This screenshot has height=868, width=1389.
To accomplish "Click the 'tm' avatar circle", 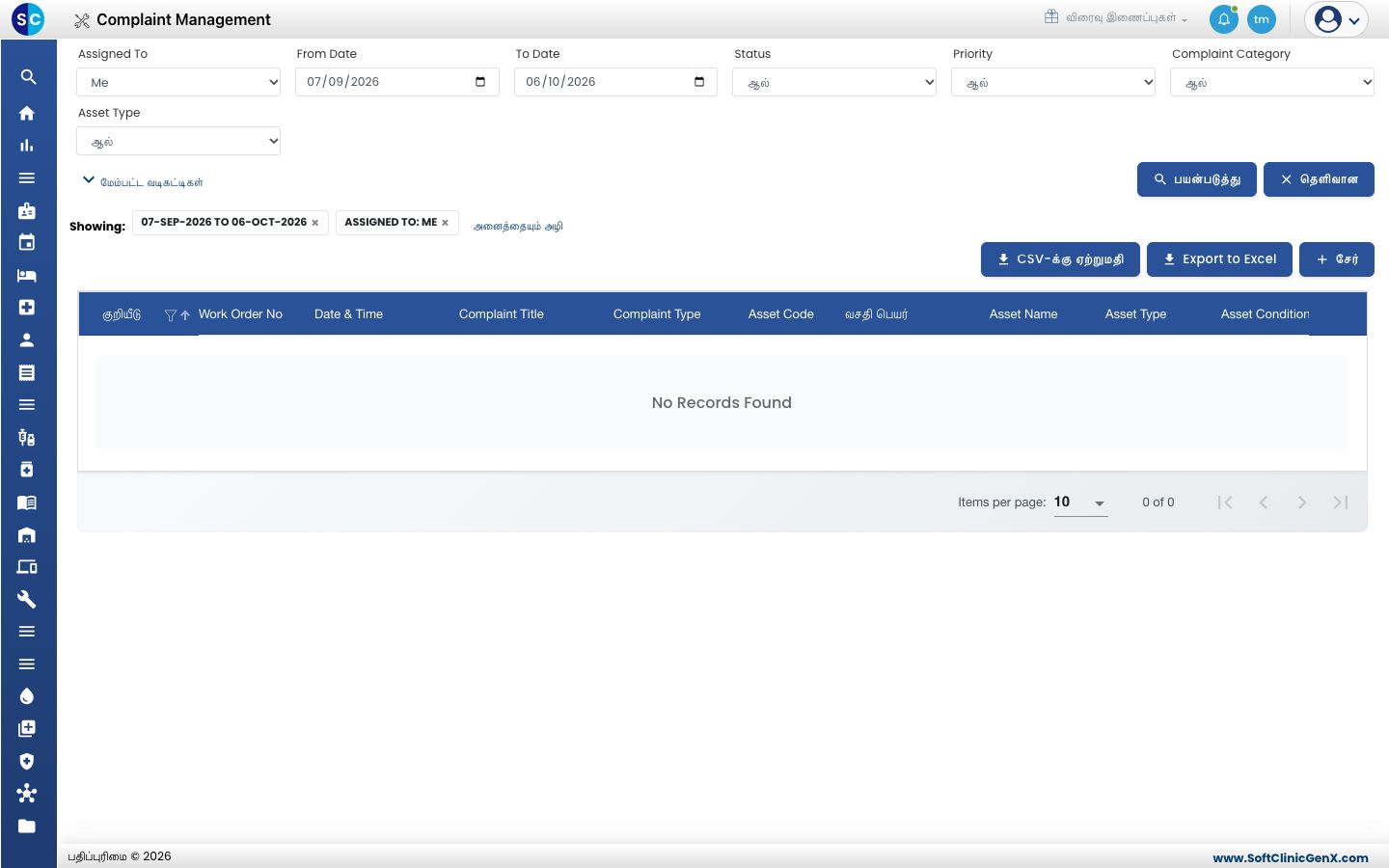I will (1262, 19).
